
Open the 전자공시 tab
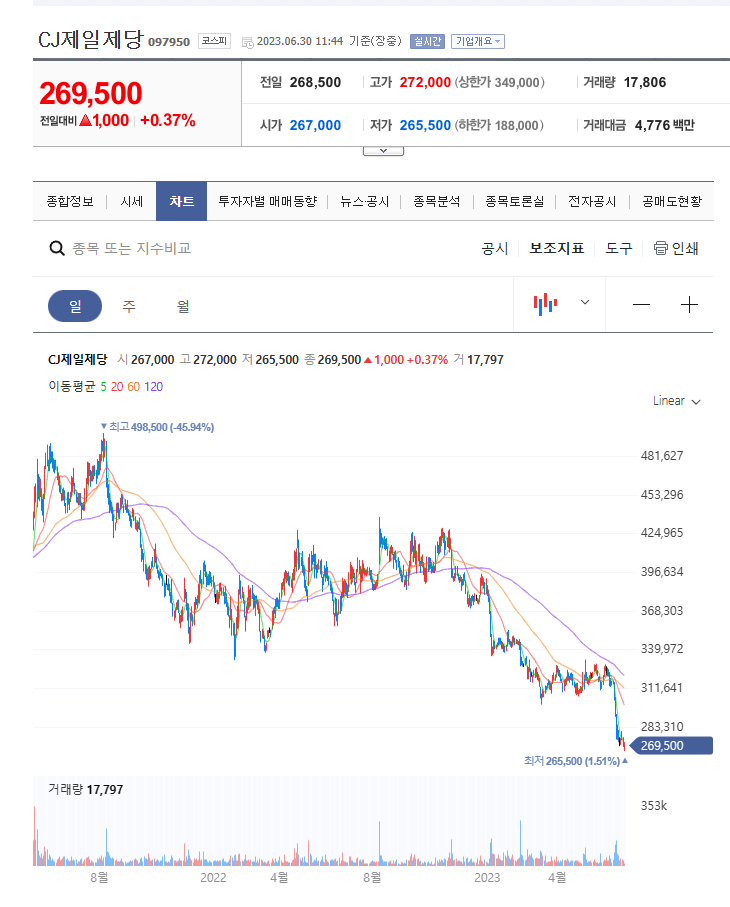coord(592,201)
